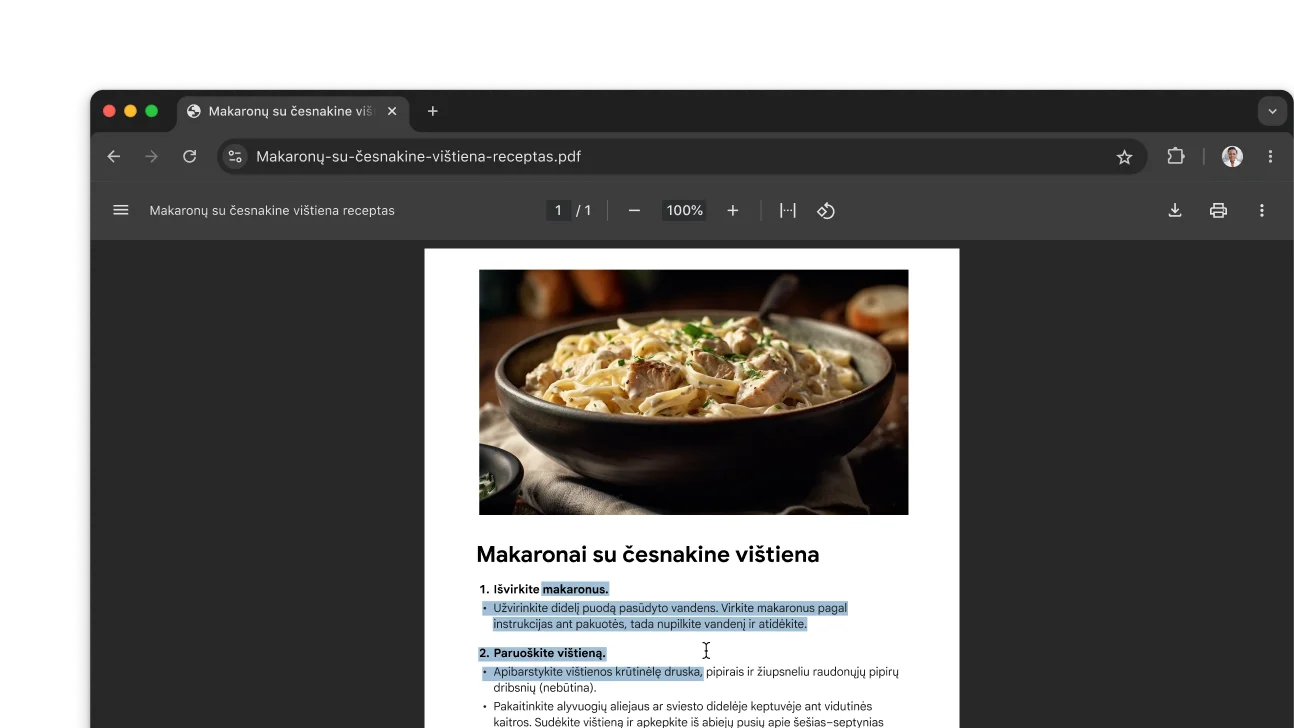The height and width of the screenshot is (728, 1294).
Task: Navigate forward with the arrow button
Action: (151, 156)
